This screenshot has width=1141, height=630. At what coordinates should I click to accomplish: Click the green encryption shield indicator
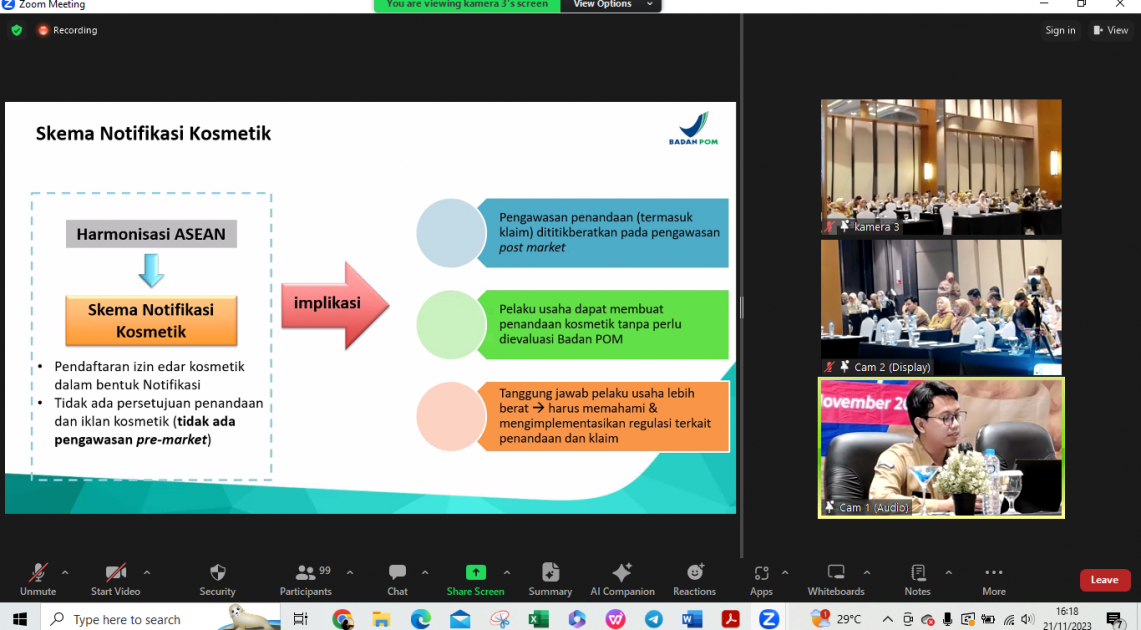[16, 30]
